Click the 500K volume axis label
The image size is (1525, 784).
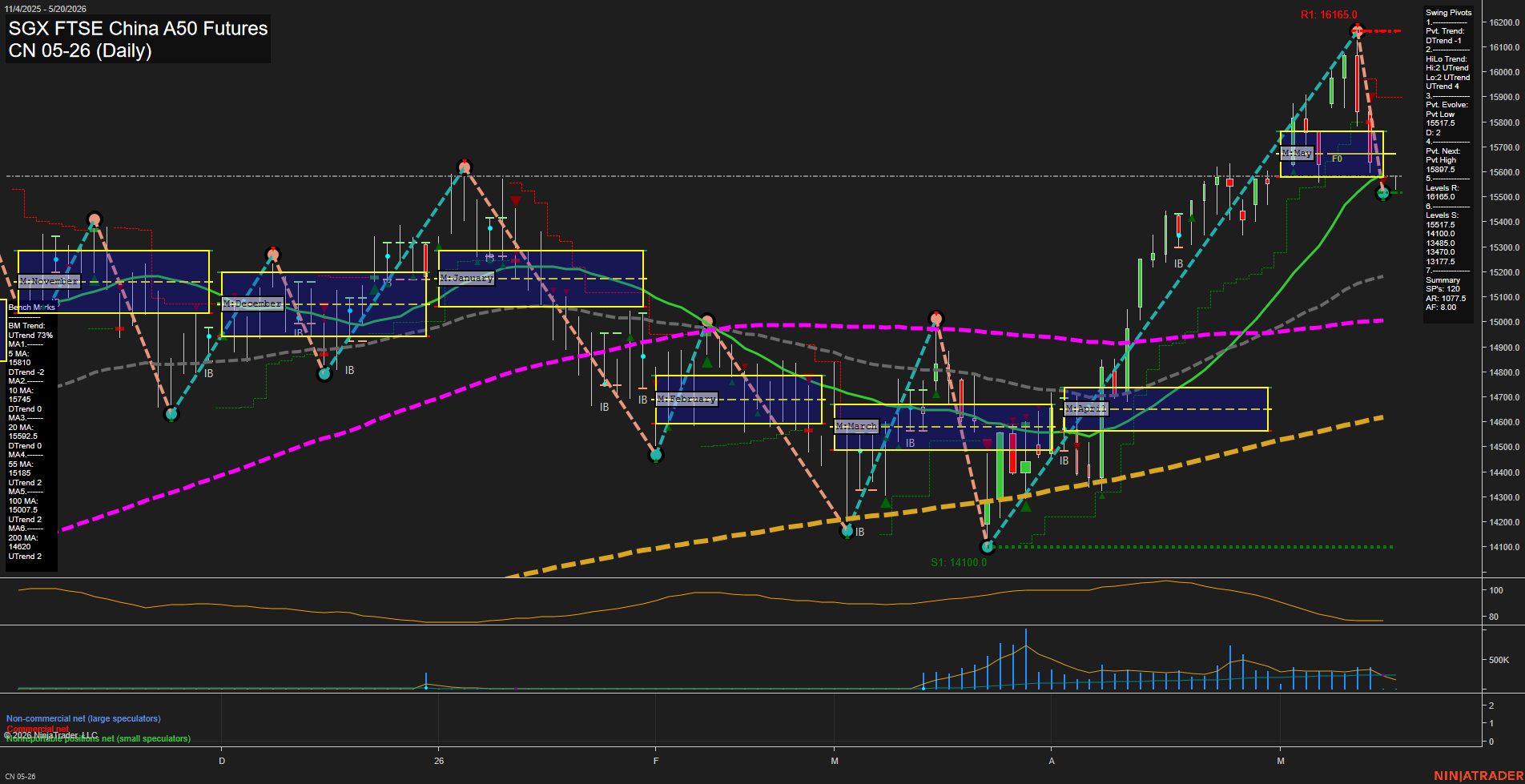(1499, 660)
